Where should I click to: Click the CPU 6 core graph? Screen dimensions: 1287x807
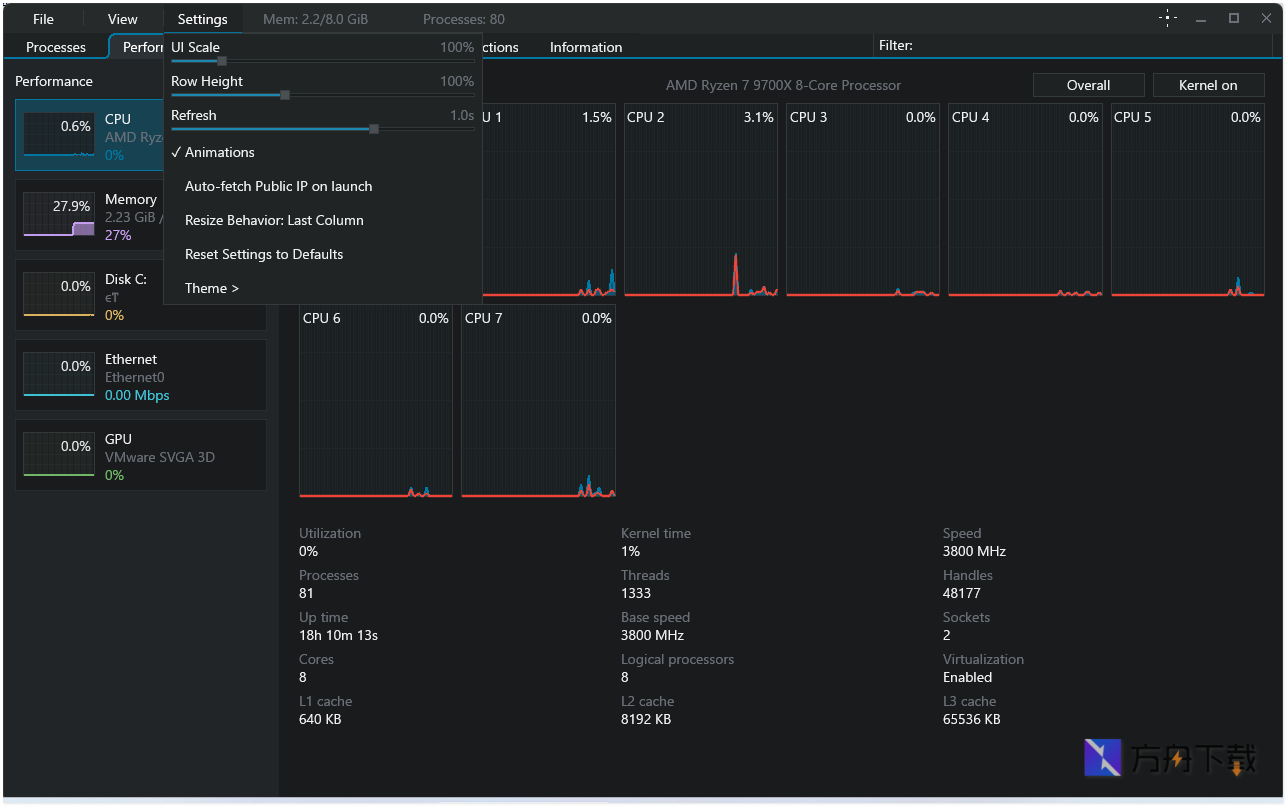point(376,401)
